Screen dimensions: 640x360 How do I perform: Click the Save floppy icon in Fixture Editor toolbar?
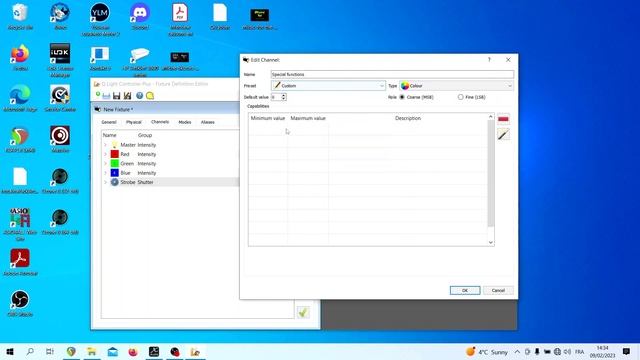116,96
